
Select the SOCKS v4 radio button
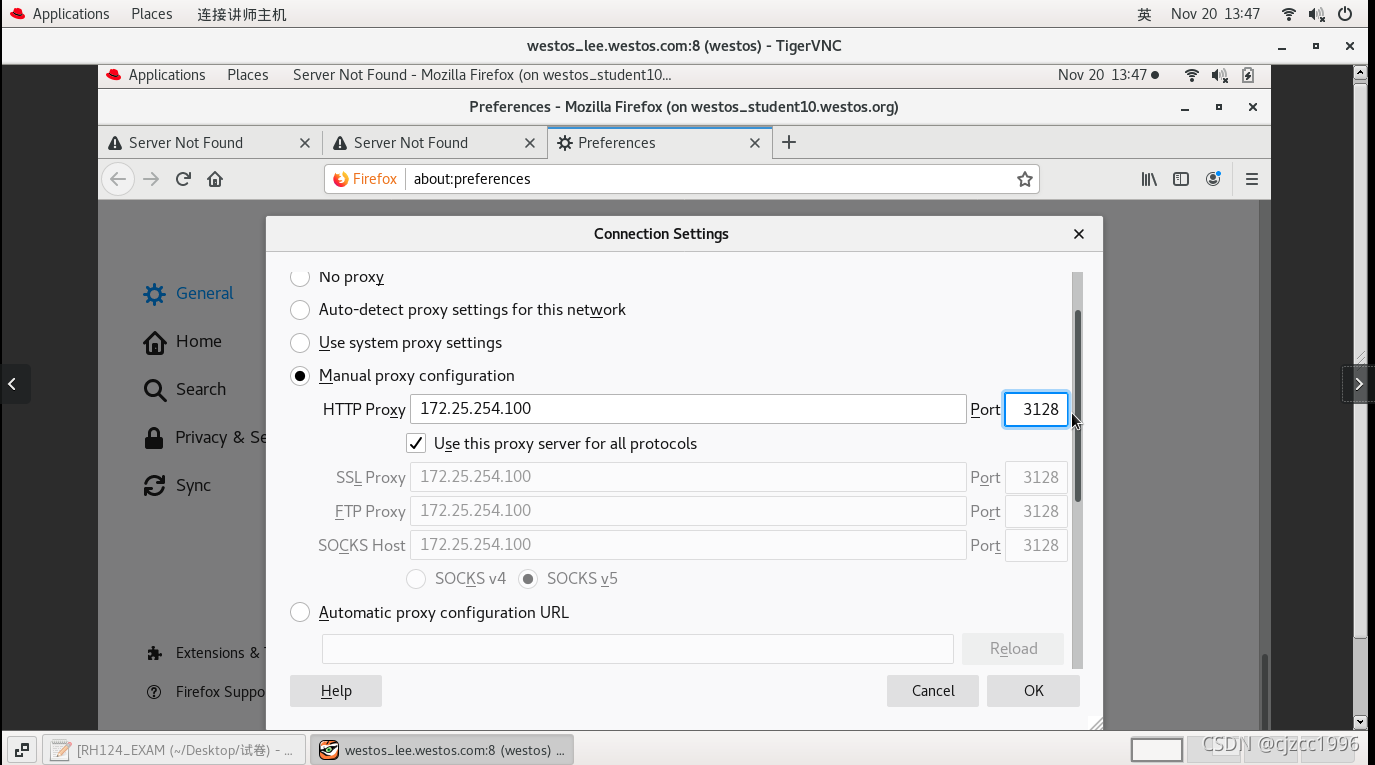click(x=416, y=579)
